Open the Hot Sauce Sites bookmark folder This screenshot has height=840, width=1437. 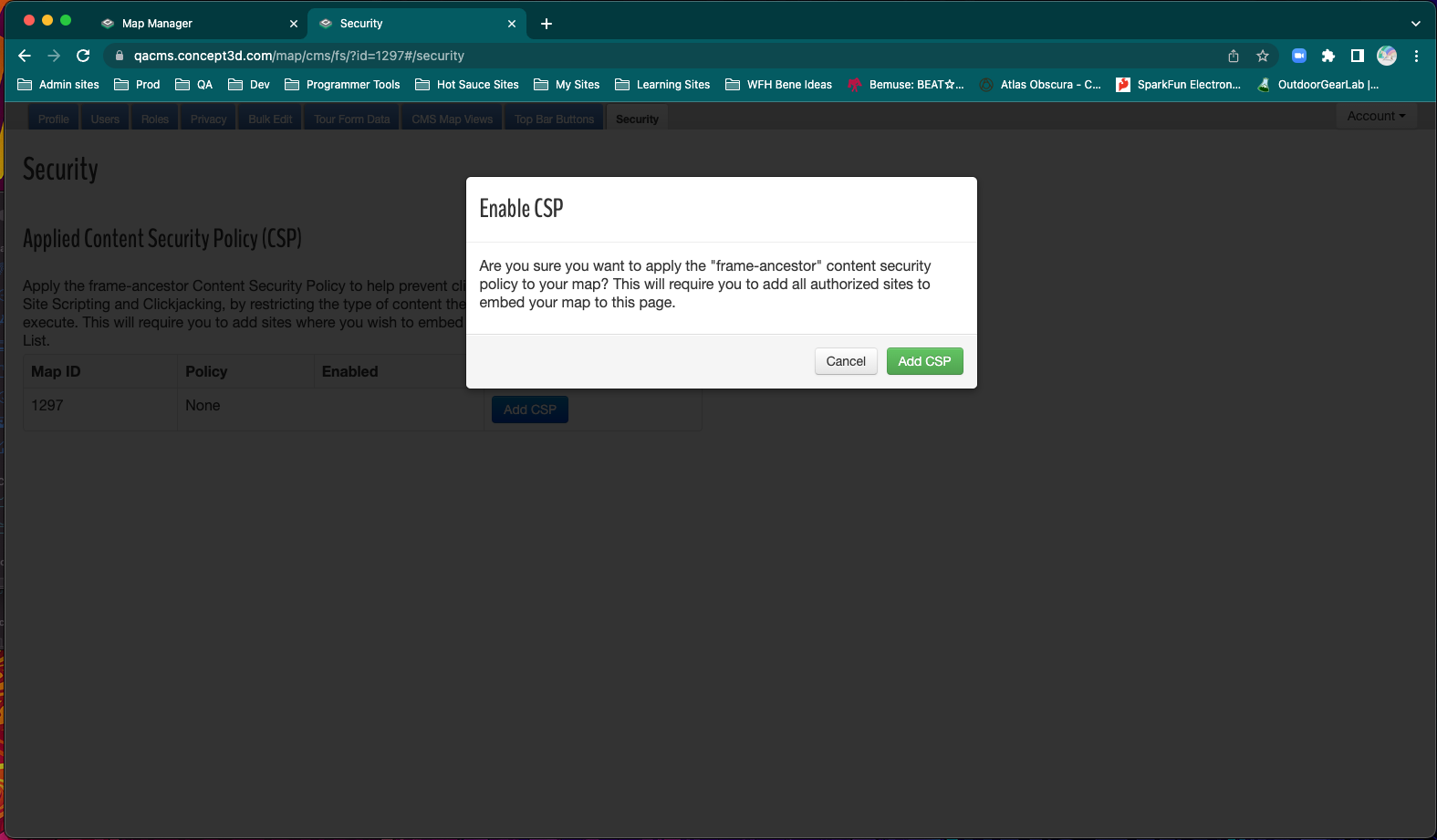(466, 85)
